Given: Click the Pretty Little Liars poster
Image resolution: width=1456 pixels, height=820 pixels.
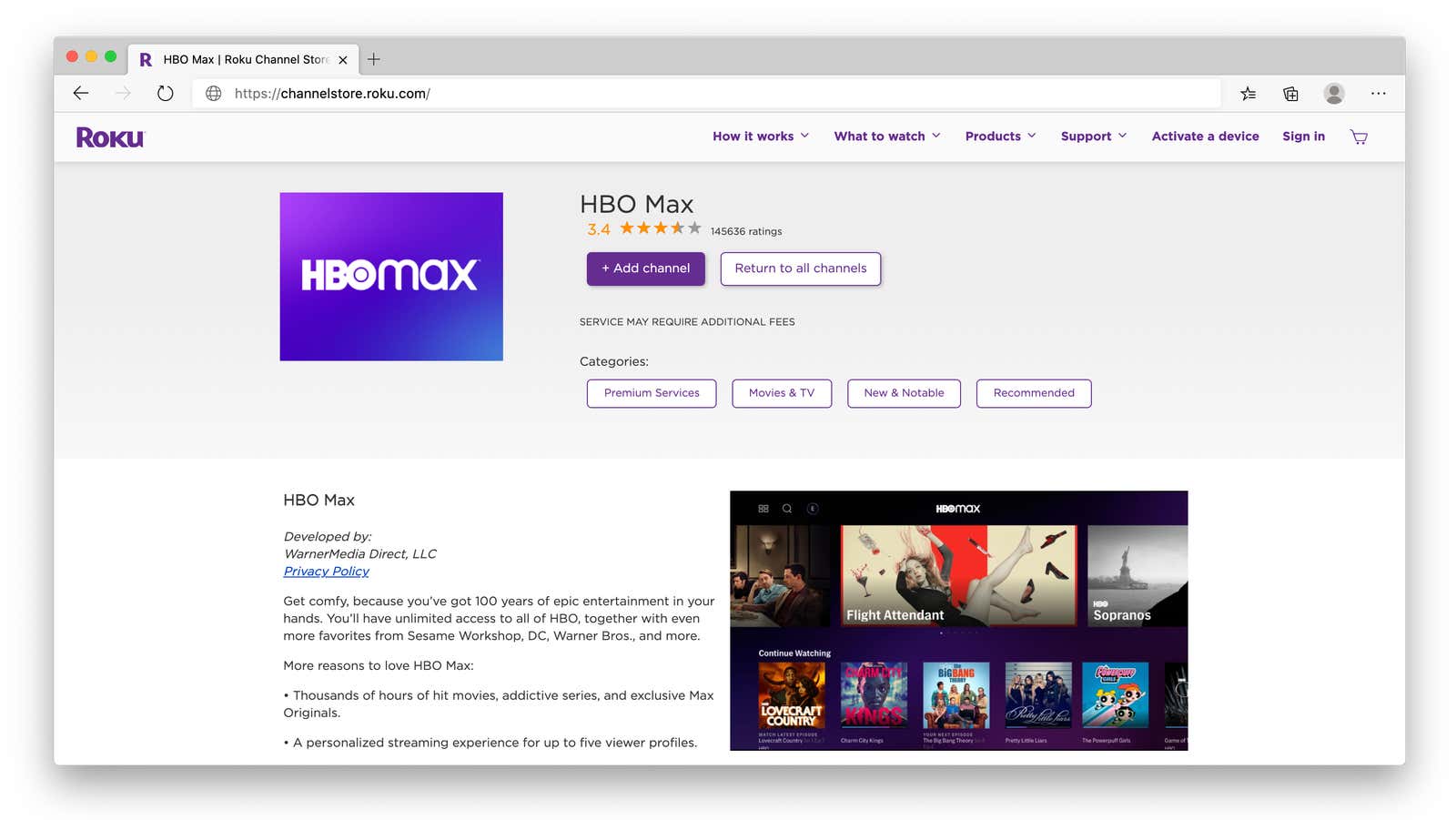Looking at the screenshot, I should [1038, 695].
